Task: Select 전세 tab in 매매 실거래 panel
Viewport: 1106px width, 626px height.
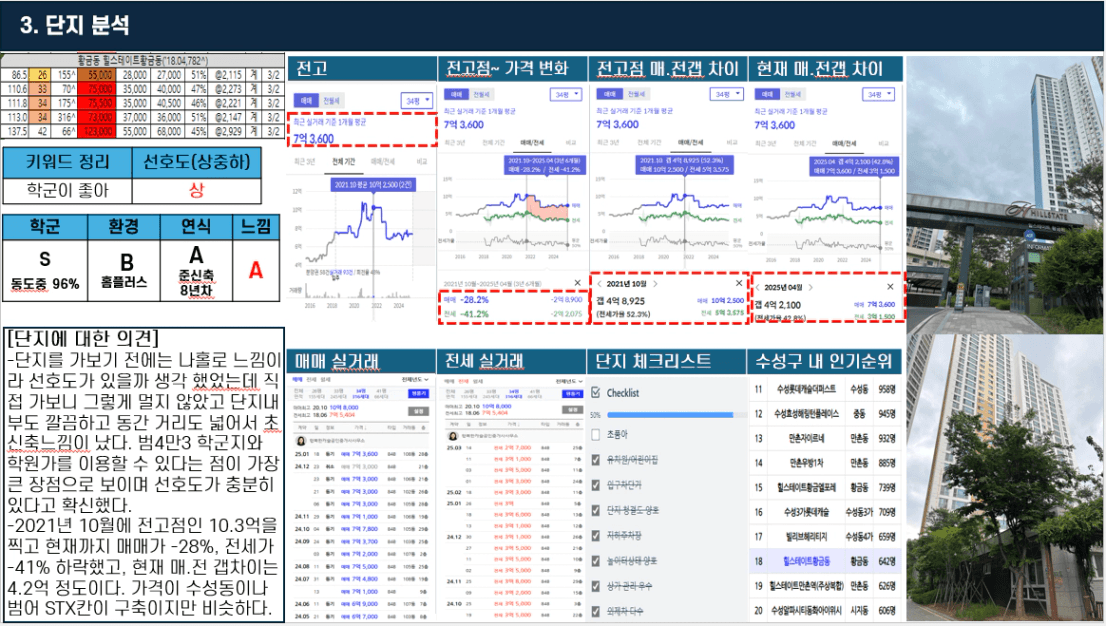Action: 312,380
